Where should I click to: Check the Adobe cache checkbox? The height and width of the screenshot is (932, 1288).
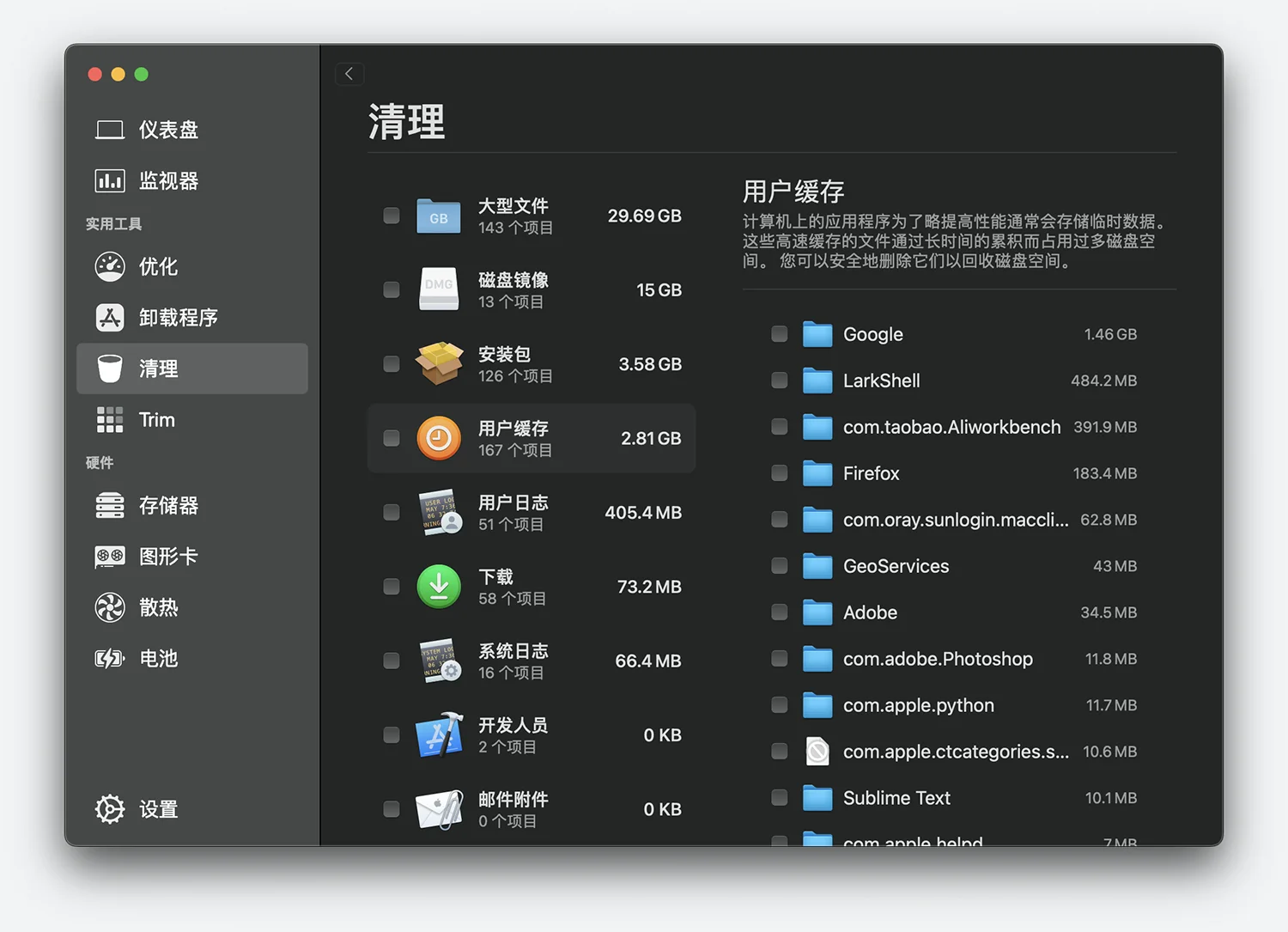pyautogui.click(x=780, y=612)
